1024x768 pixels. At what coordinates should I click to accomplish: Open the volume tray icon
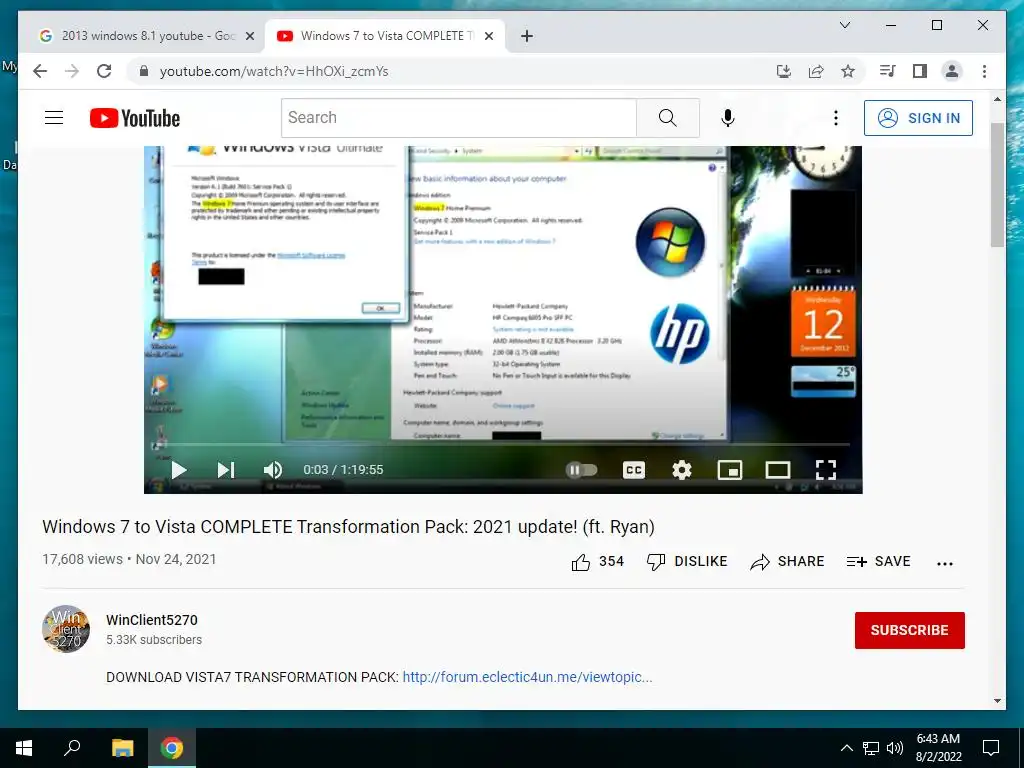(x=895, y=748)
